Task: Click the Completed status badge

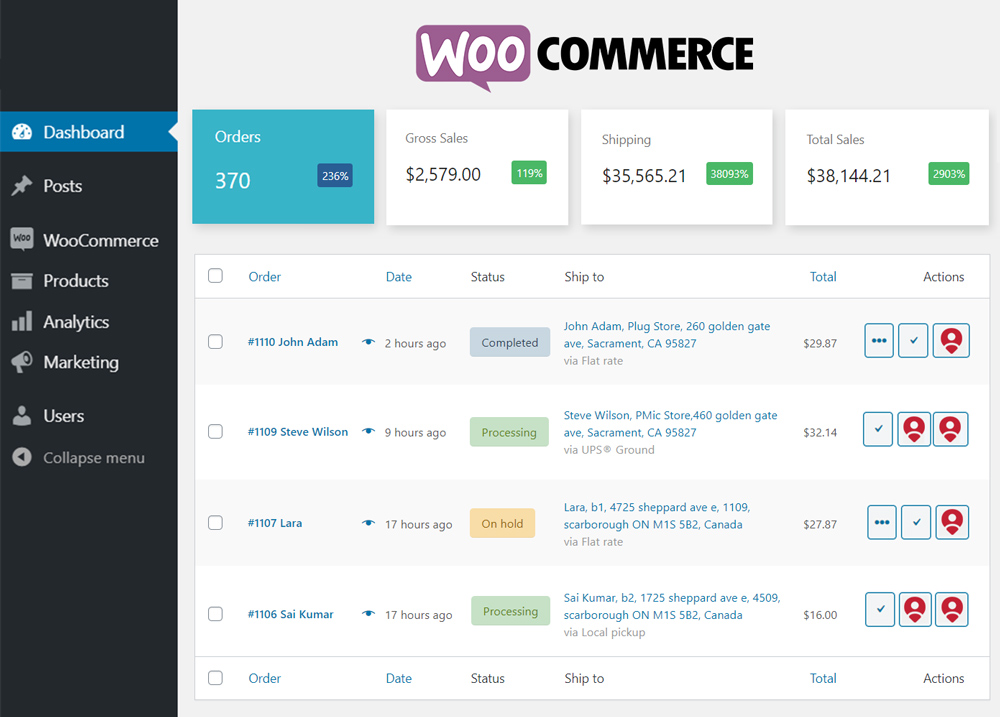Action: click(x=510, y=342)
